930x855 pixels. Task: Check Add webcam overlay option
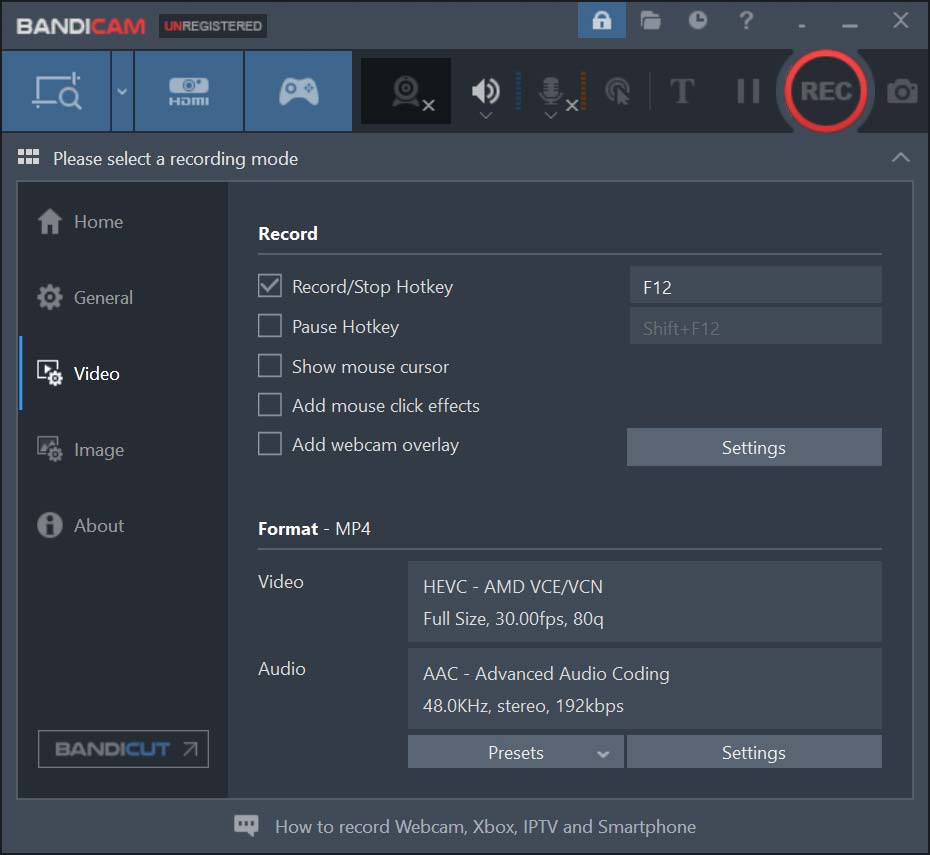[x=270, y=445]
